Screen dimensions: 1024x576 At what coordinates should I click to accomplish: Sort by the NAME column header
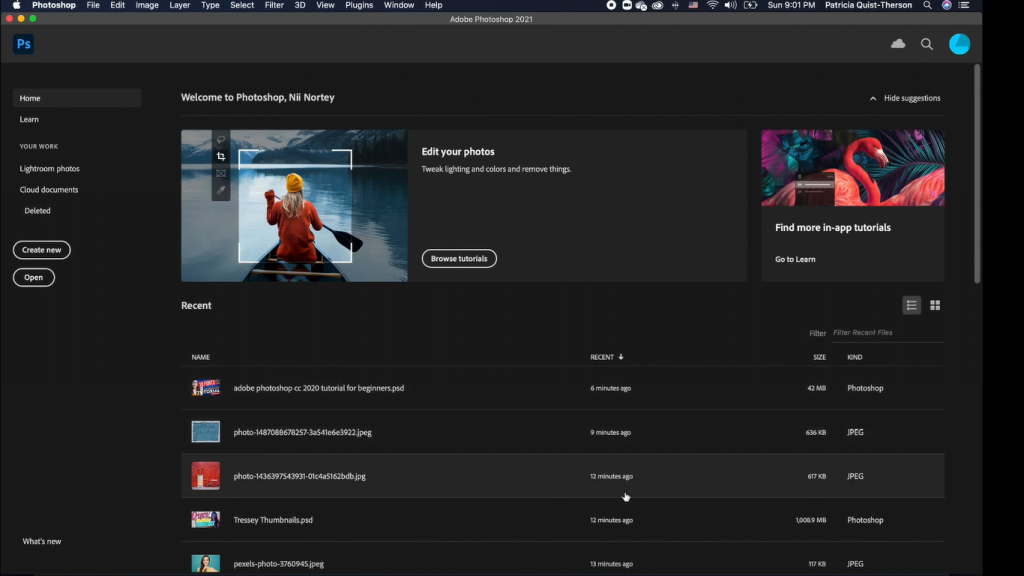coord(200,357)
